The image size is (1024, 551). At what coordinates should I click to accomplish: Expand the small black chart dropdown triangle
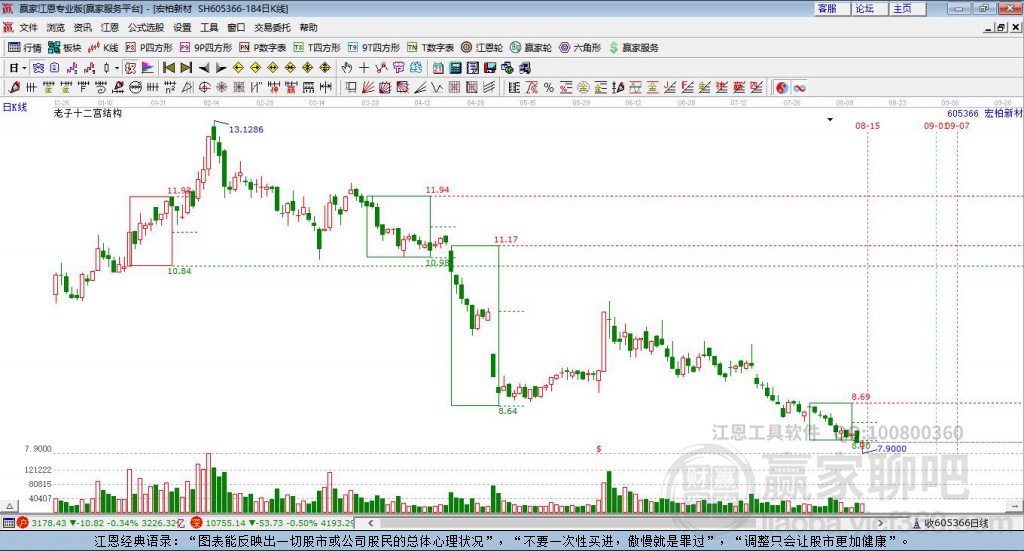pyautogui.click(x=830, y=119)
